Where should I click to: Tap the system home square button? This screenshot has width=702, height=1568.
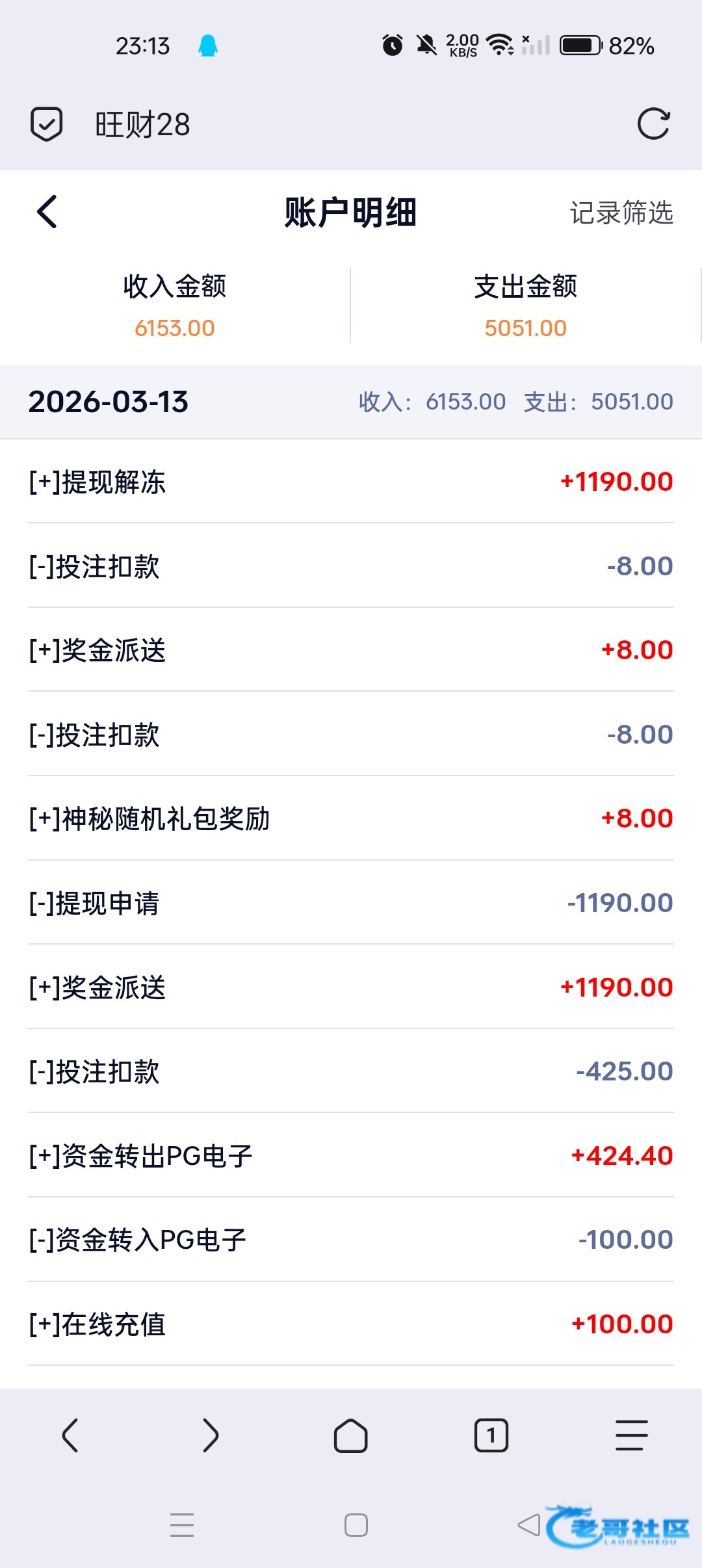click(x=356, y=1524)
